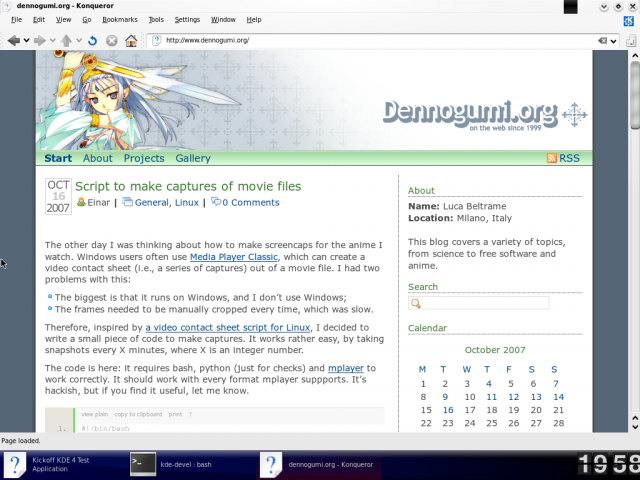
Task: Open the Forward history dropdown arrow
Action: click(x=51, y=41)
